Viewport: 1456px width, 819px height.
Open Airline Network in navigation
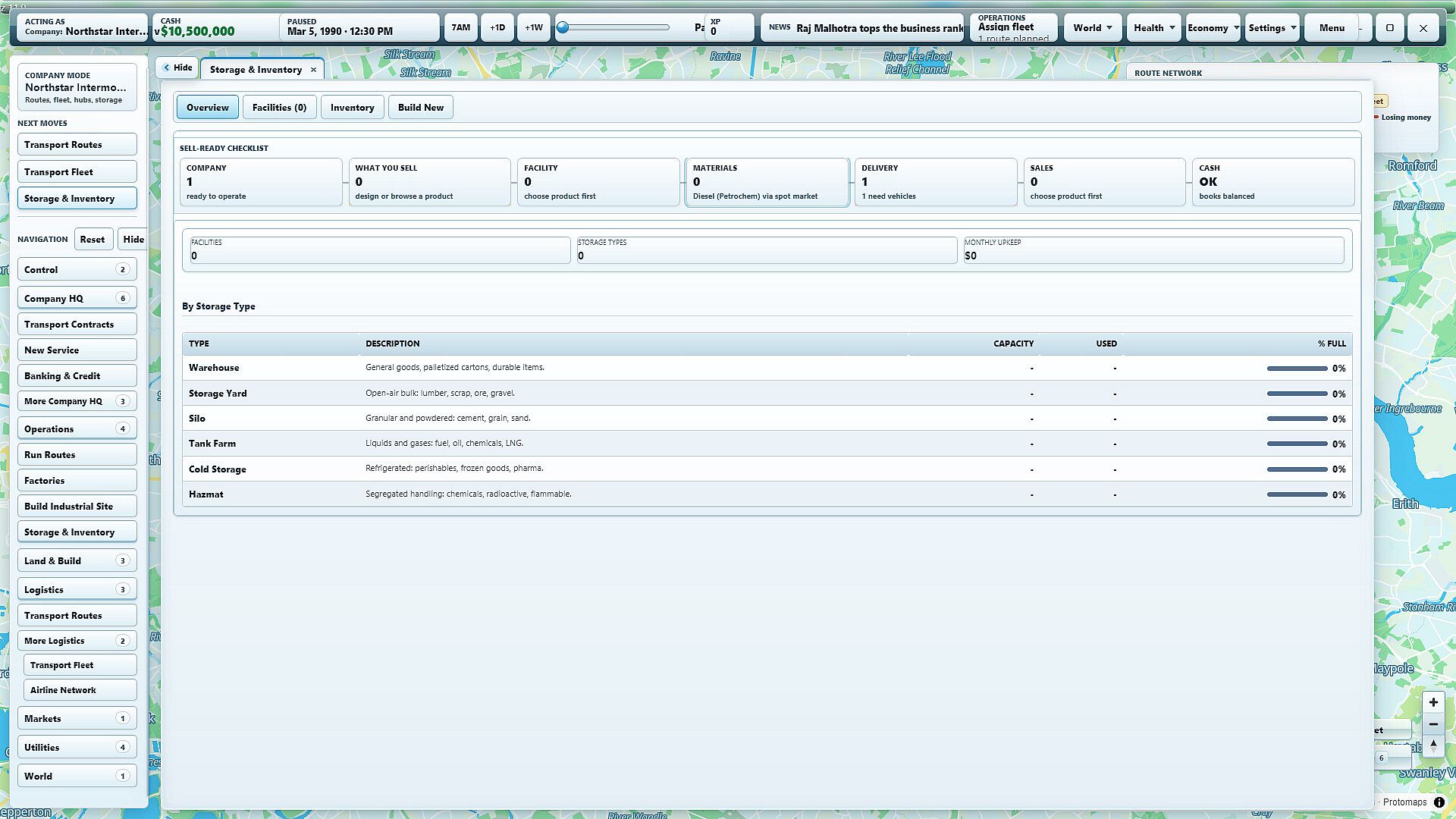pos(80,690)
